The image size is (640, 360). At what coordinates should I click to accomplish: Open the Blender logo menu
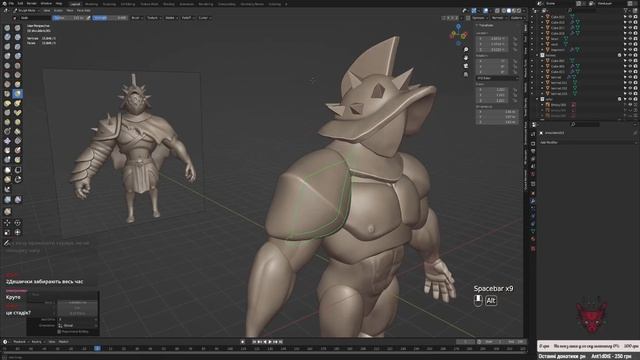click(4, 3)
